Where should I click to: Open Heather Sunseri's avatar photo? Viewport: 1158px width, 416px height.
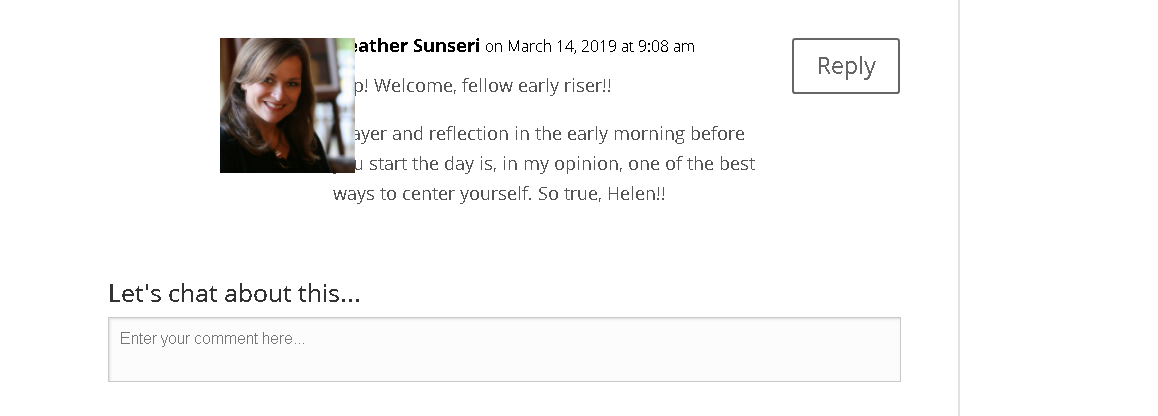287,106
